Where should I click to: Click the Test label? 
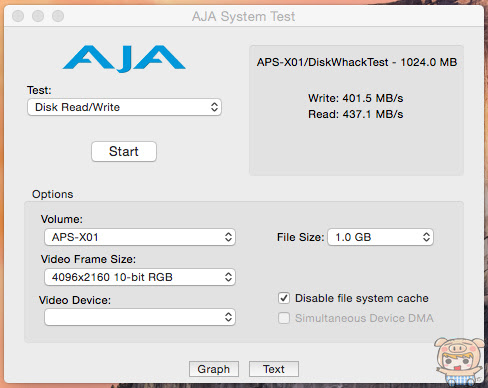click(x=39, y=90)
